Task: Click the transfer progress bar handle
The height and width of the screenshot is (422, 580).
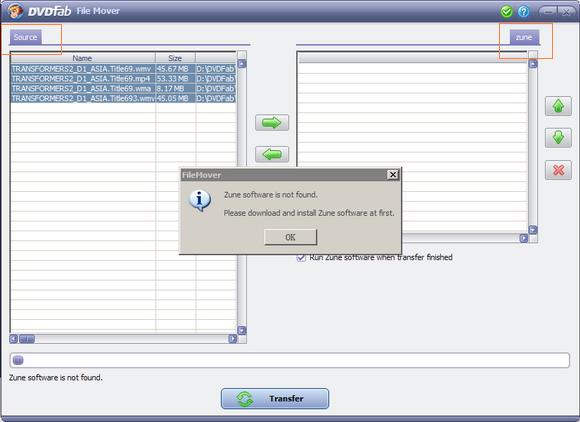Action: tap(18, 360)
